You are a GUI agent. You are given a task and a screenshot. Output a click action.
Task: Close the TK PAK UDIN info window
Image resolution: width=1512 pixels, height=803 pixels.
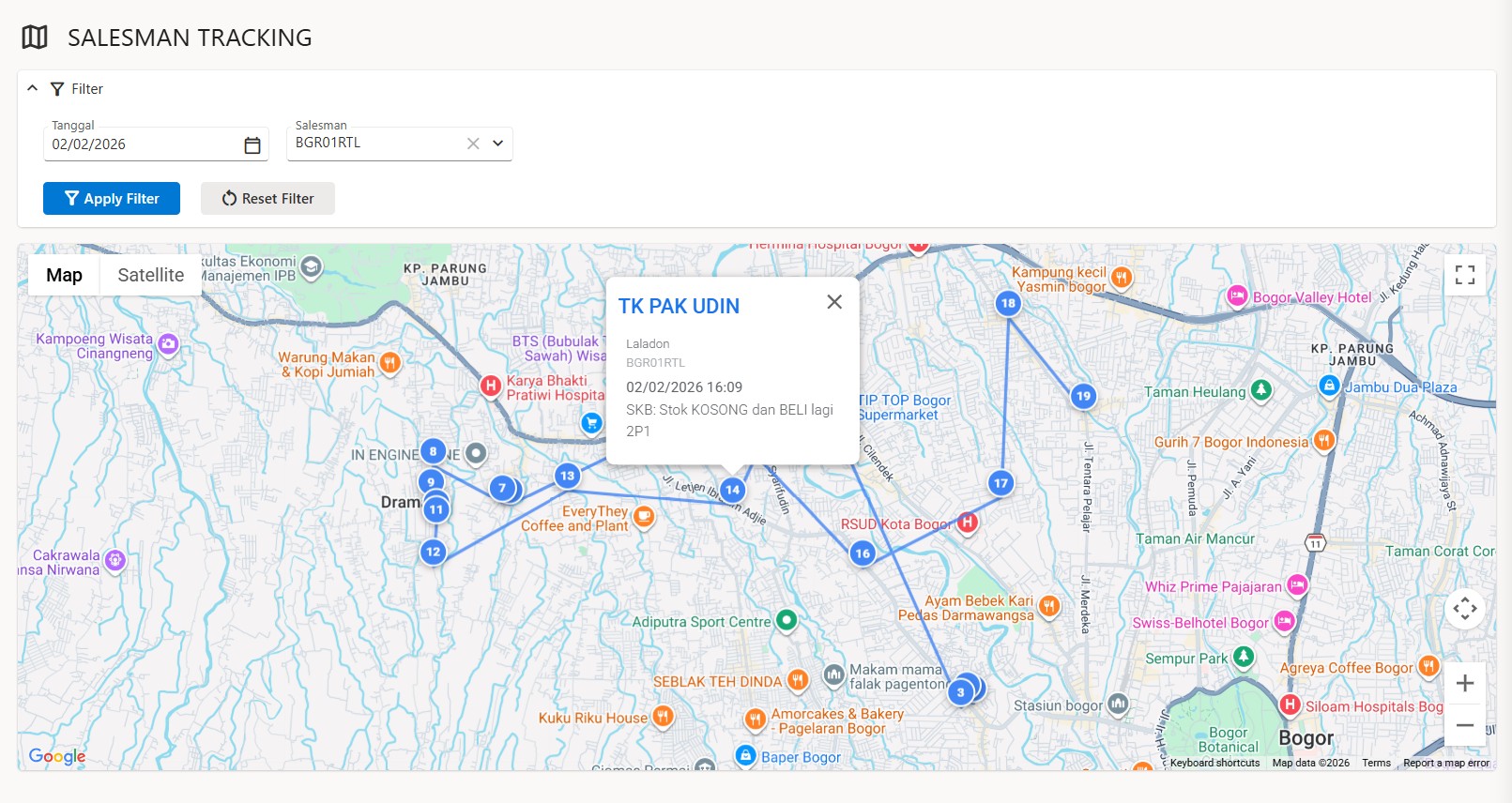coord(834,302)
